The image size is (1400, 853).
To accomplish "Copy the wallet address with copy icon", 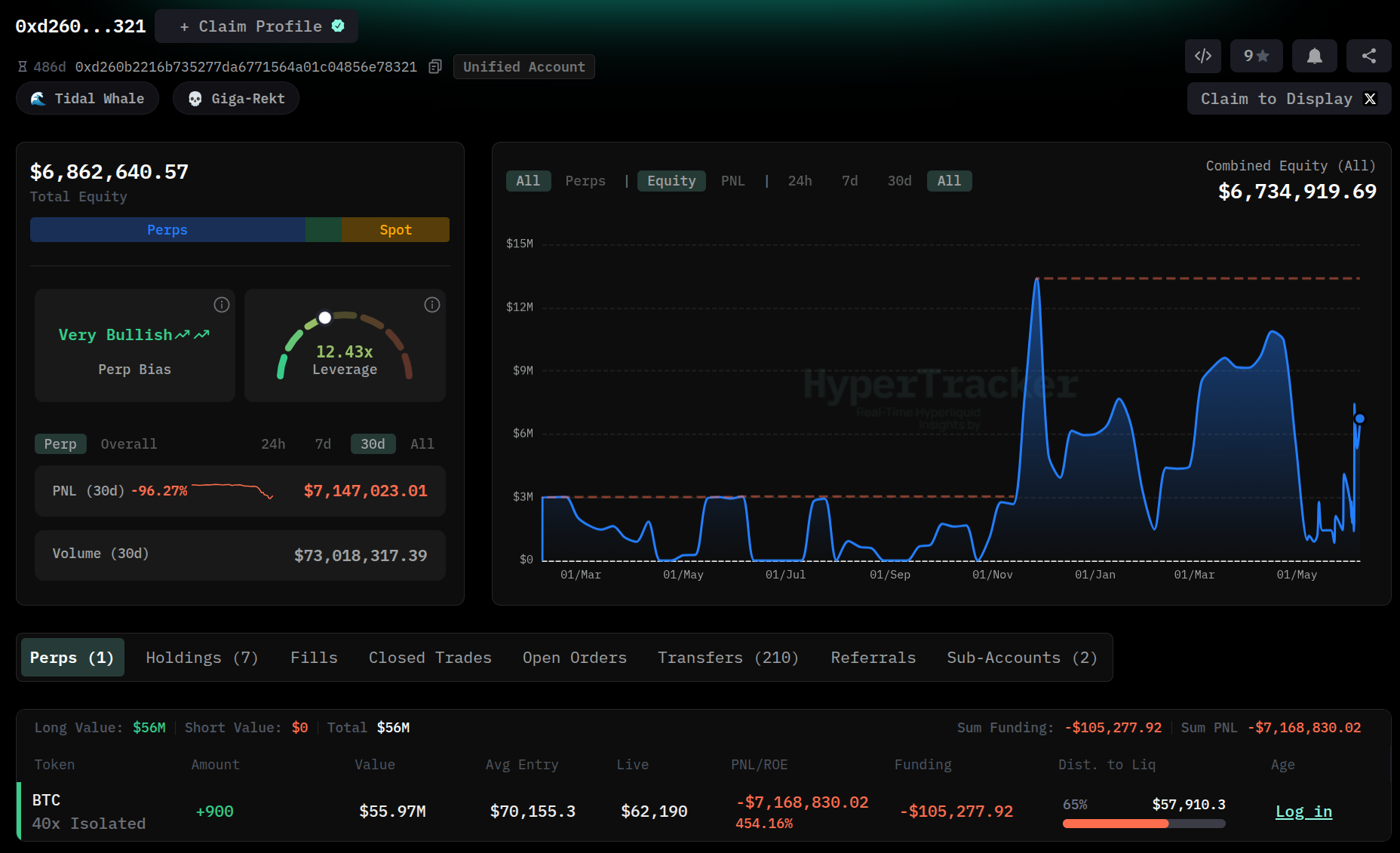I will (x=434, y=66).
